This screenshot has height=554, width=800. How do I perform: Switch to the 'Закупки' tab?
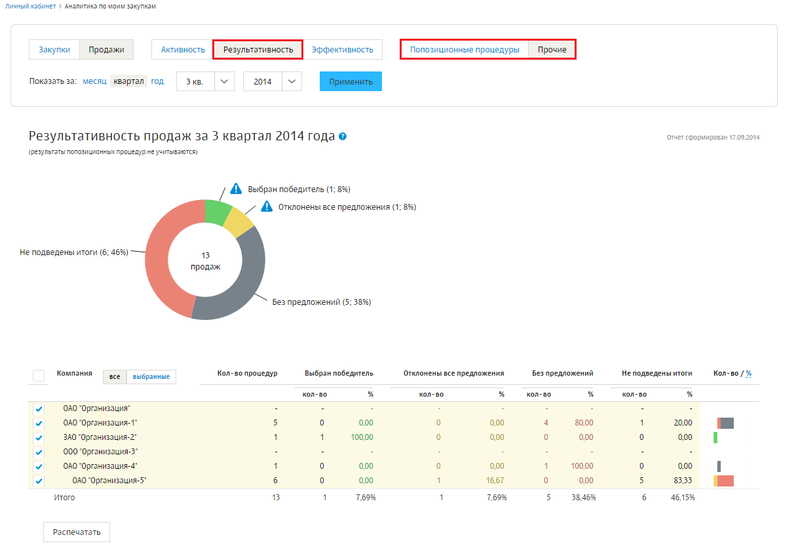(x=55, y=49)
